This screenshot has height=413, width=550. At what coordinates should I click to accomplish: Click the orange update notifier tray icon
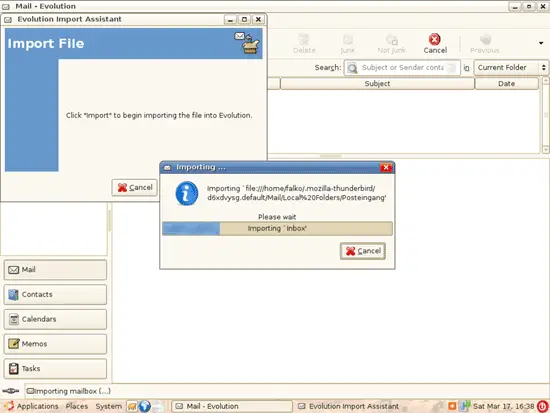click(x=452, y=406)
